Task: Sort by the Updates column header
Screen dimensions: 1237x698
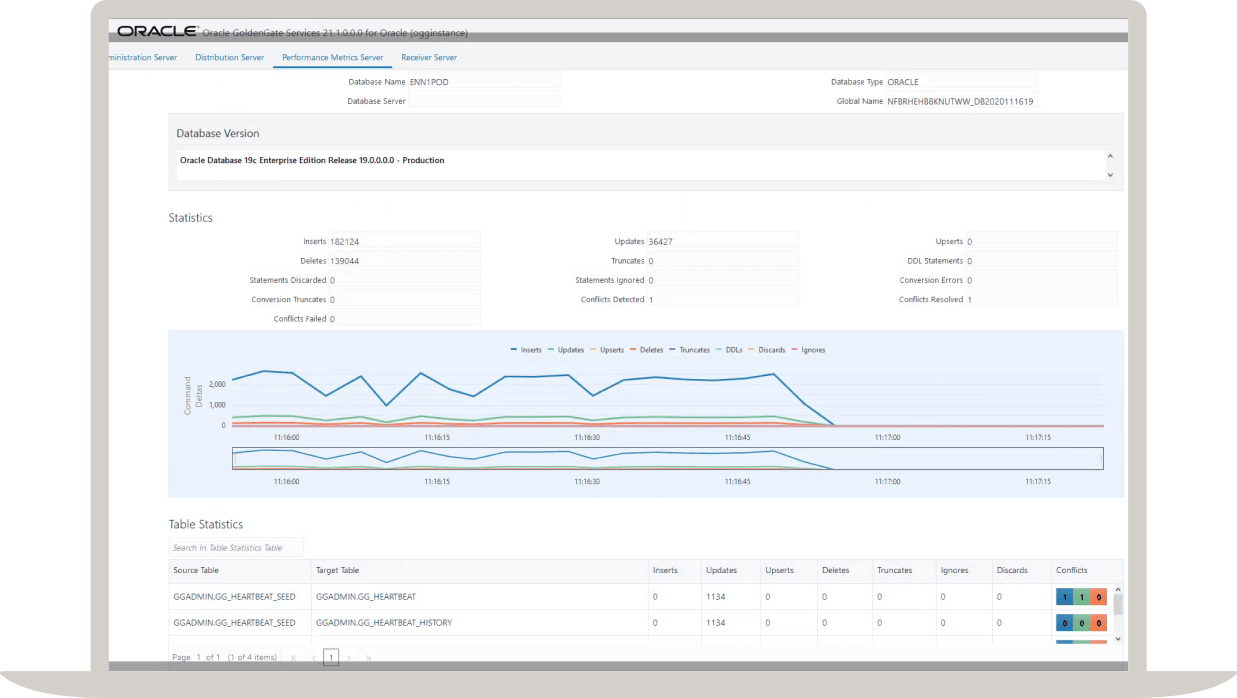Action: pyautogui.click(x=721, y=571)
